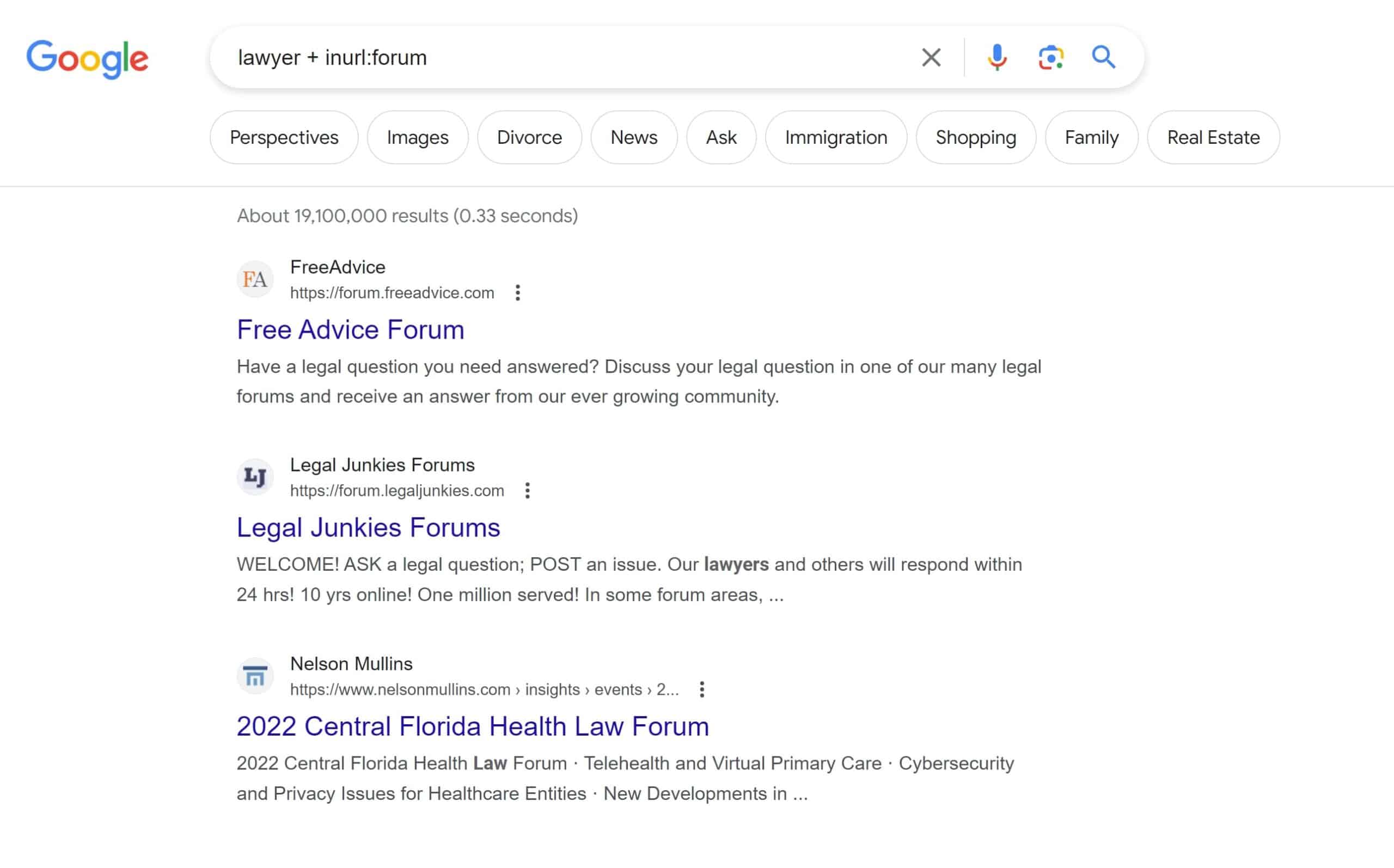1394x868 pixels.
Task: Click the Nelson Mullins favicon
Action: (x=255, y=676)
